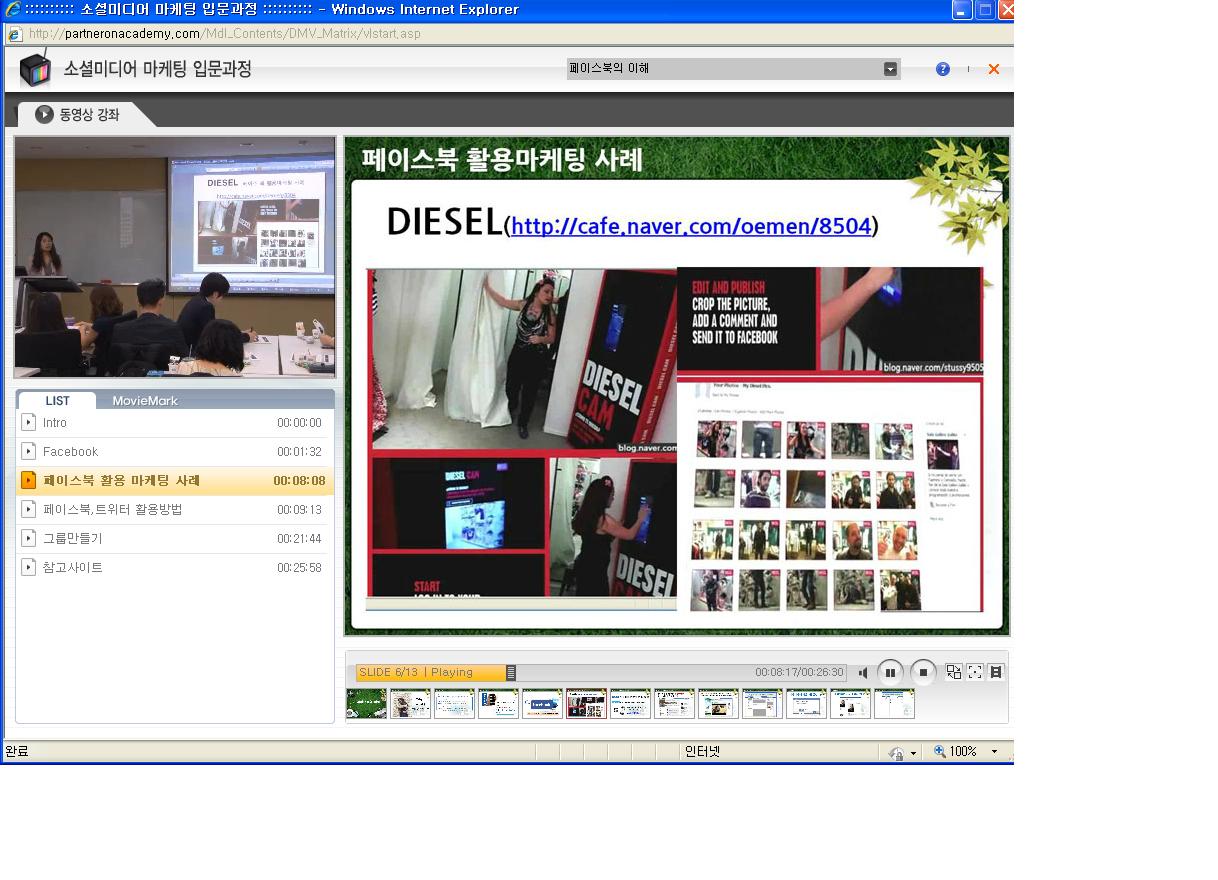Select the current slide 6 thumbnail
This screenshot has width=1218, height=880.
[x=587, y=703]
